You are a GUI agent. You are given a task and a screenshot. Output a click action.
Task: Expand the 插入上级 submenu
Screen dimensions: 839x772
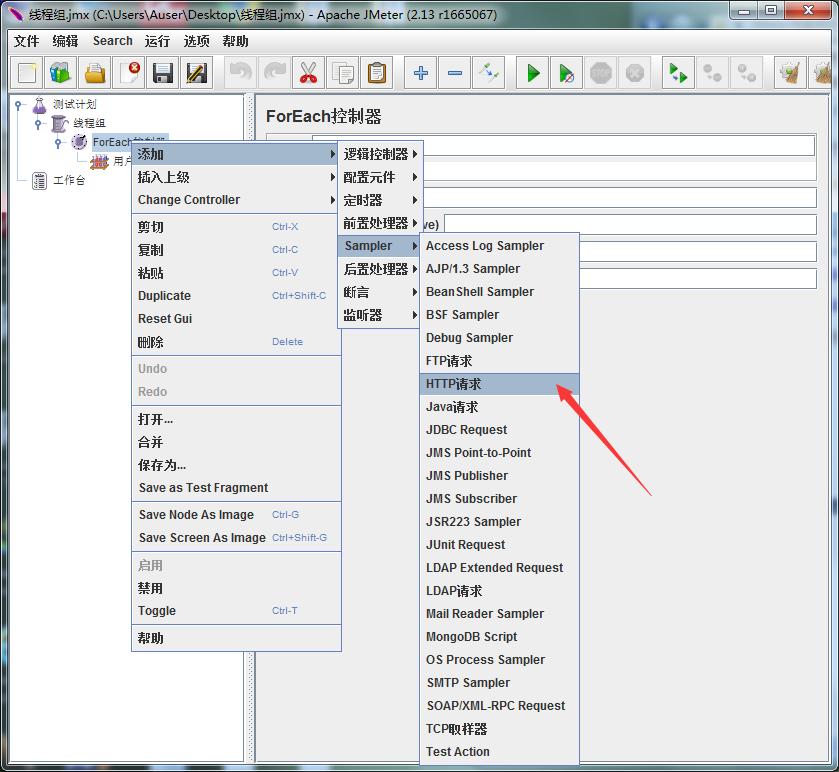(236, 177)
